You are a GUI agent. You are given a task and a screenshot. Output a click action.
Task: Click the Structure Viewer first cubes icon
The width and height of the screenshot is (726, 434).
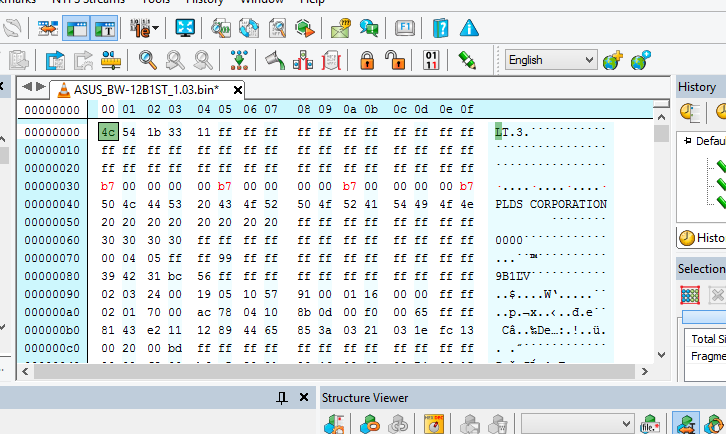point(334,424)
